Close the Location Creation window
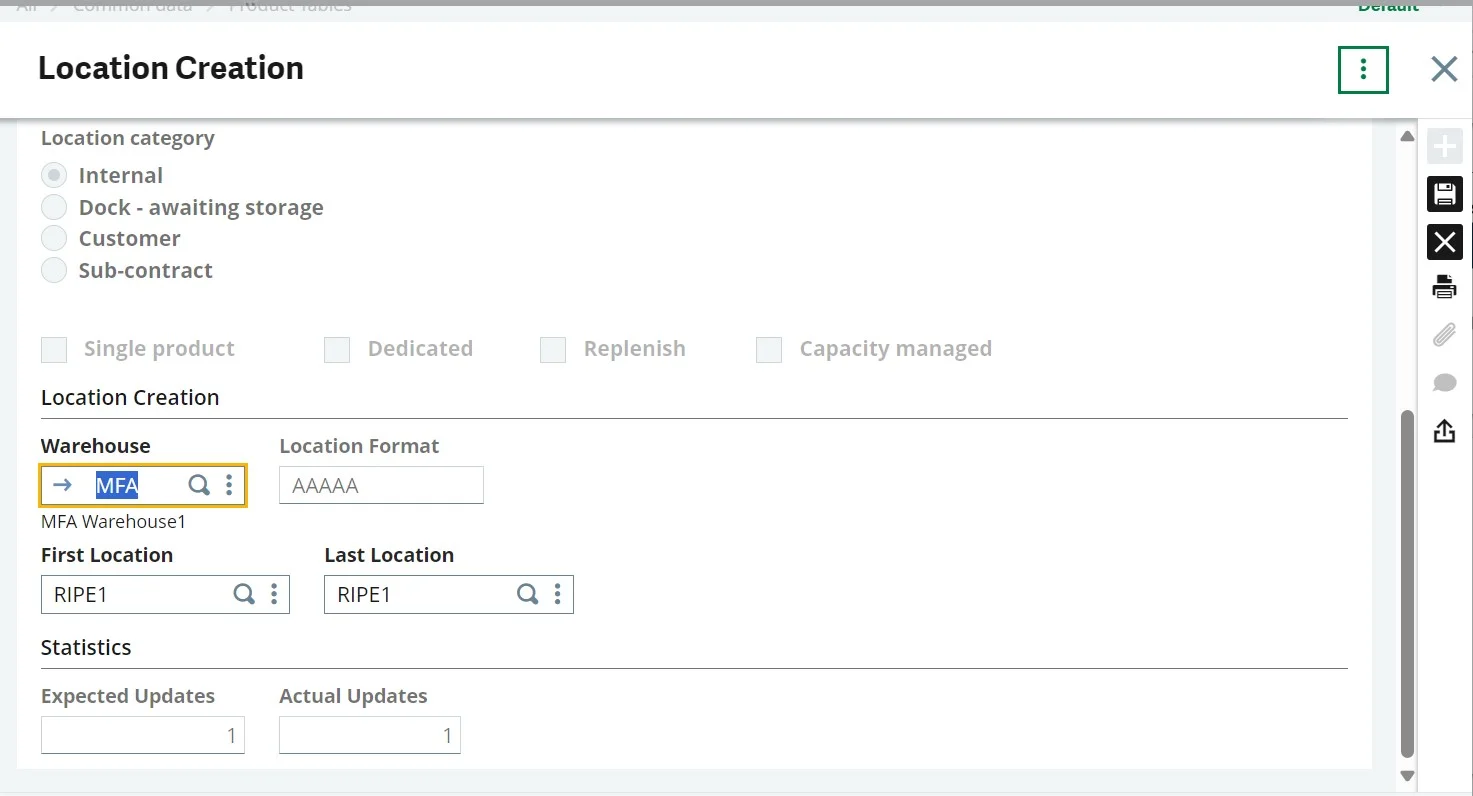This screenshot has height=796, width=1473. coord(1444,69)
